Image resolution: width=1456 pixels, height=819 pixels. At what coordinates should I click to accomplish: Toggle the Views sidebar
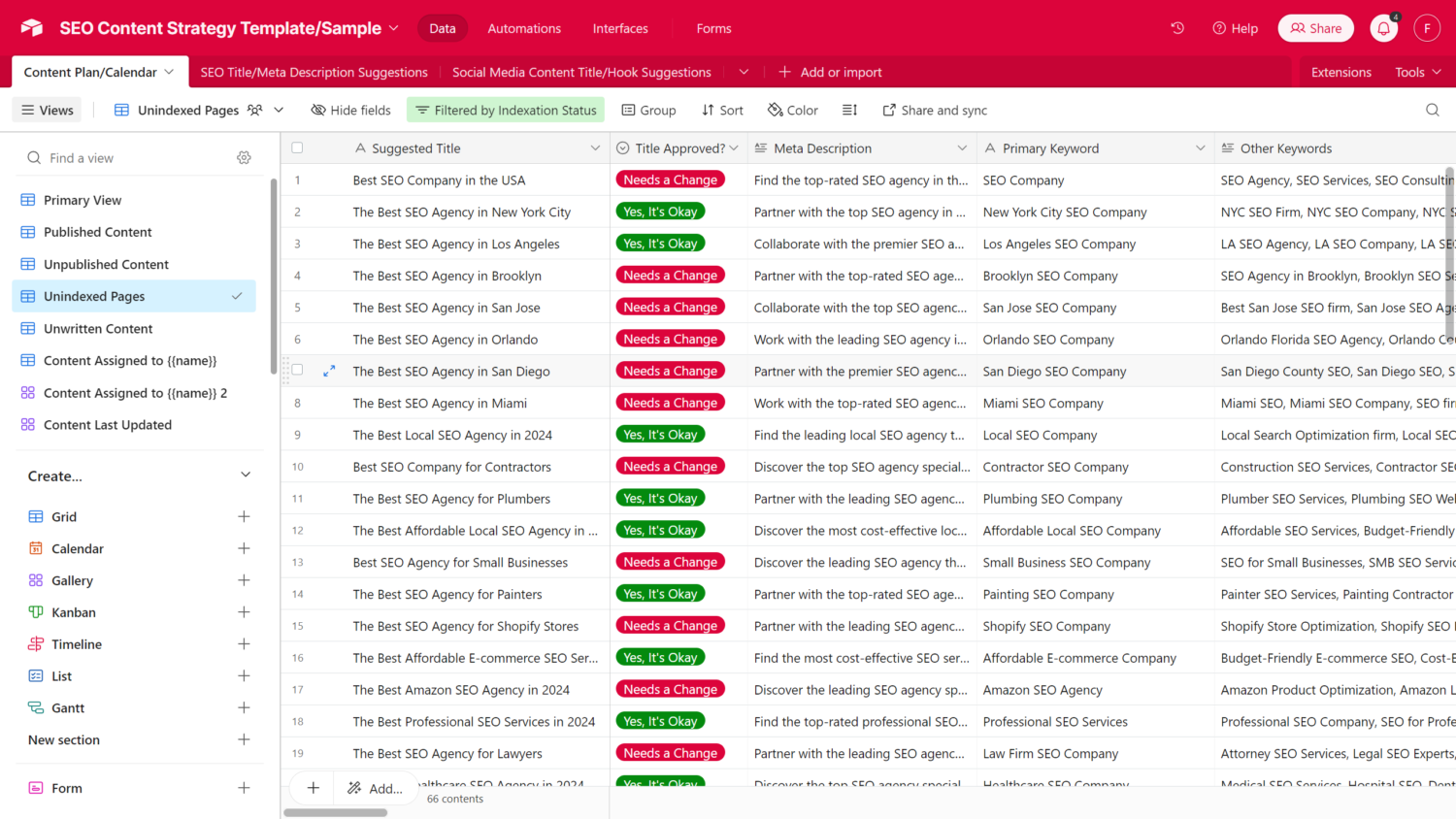point(48,110)
